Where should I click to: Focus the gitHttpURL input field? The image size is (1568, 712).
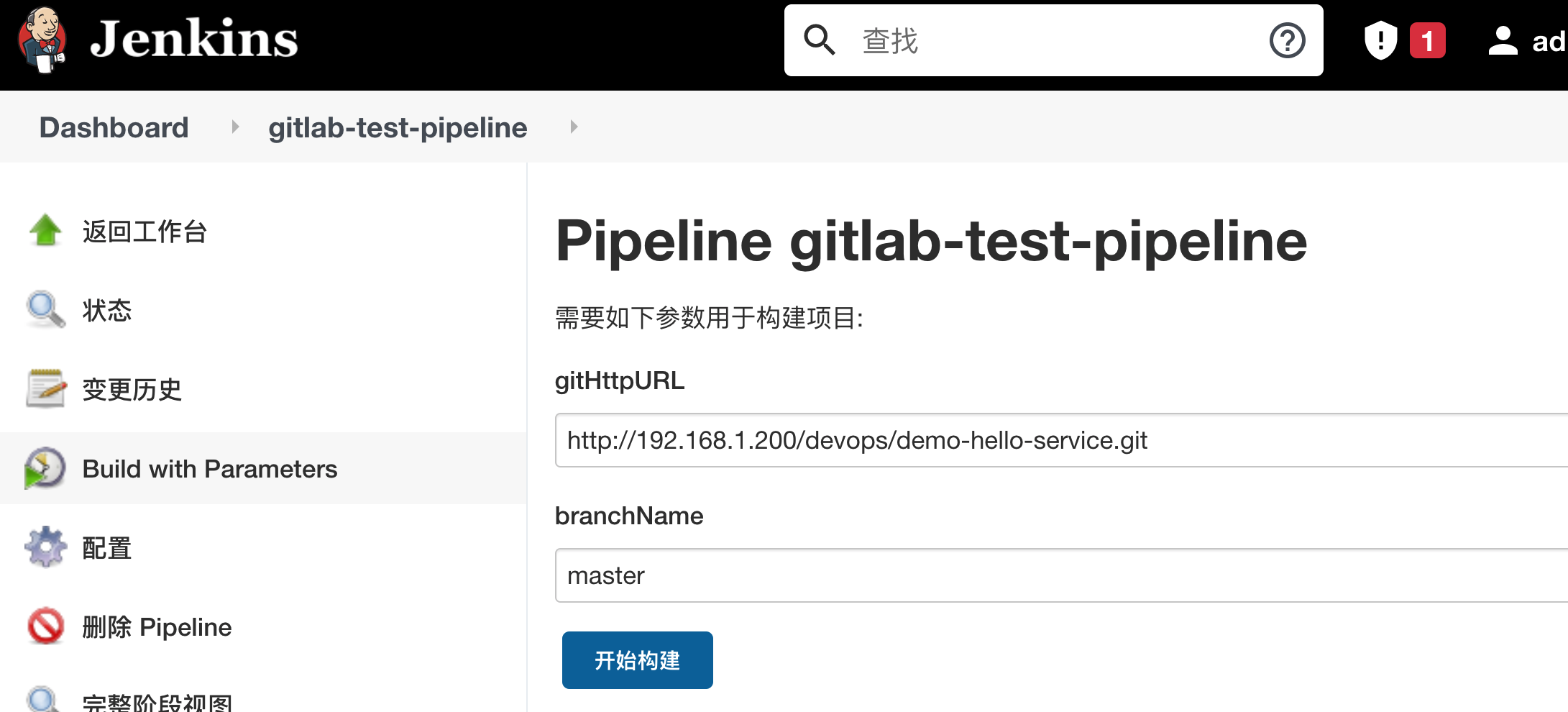pyautogui.click(x=1061, y=440)
